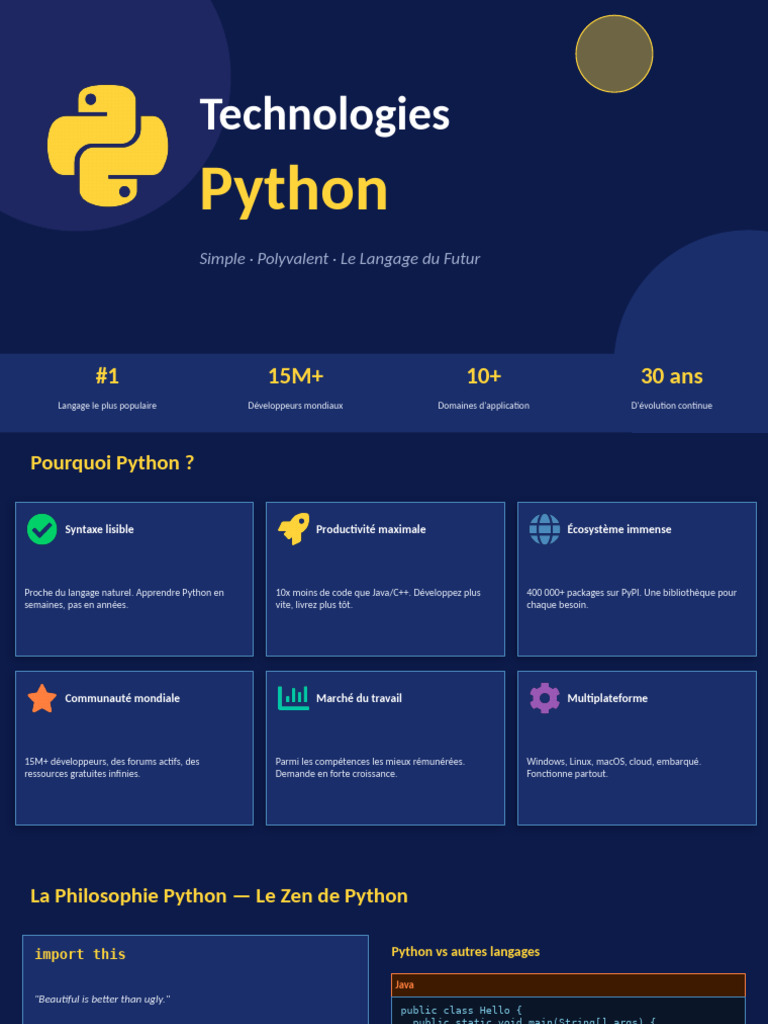Click the 'Écosystème immense' card title
The image size is (768, 1024).
[619, 529]
